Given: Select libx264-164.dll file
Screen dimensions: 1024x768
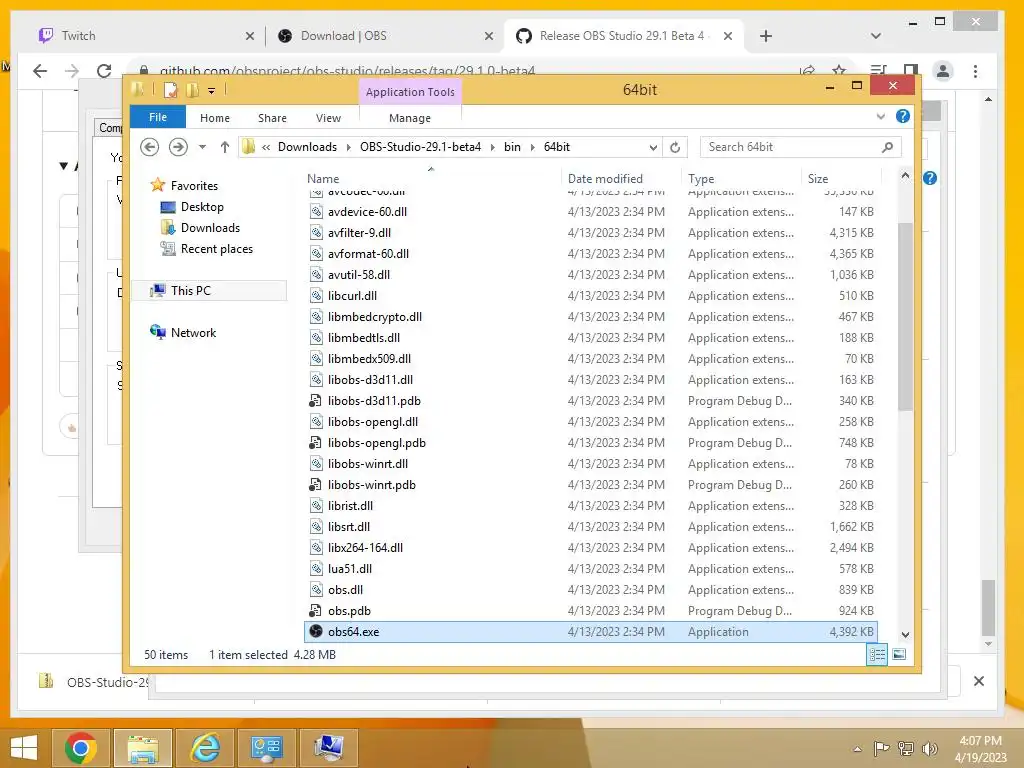Looking at the screenshot, I should pyautogui.click(x=365, y=547).
